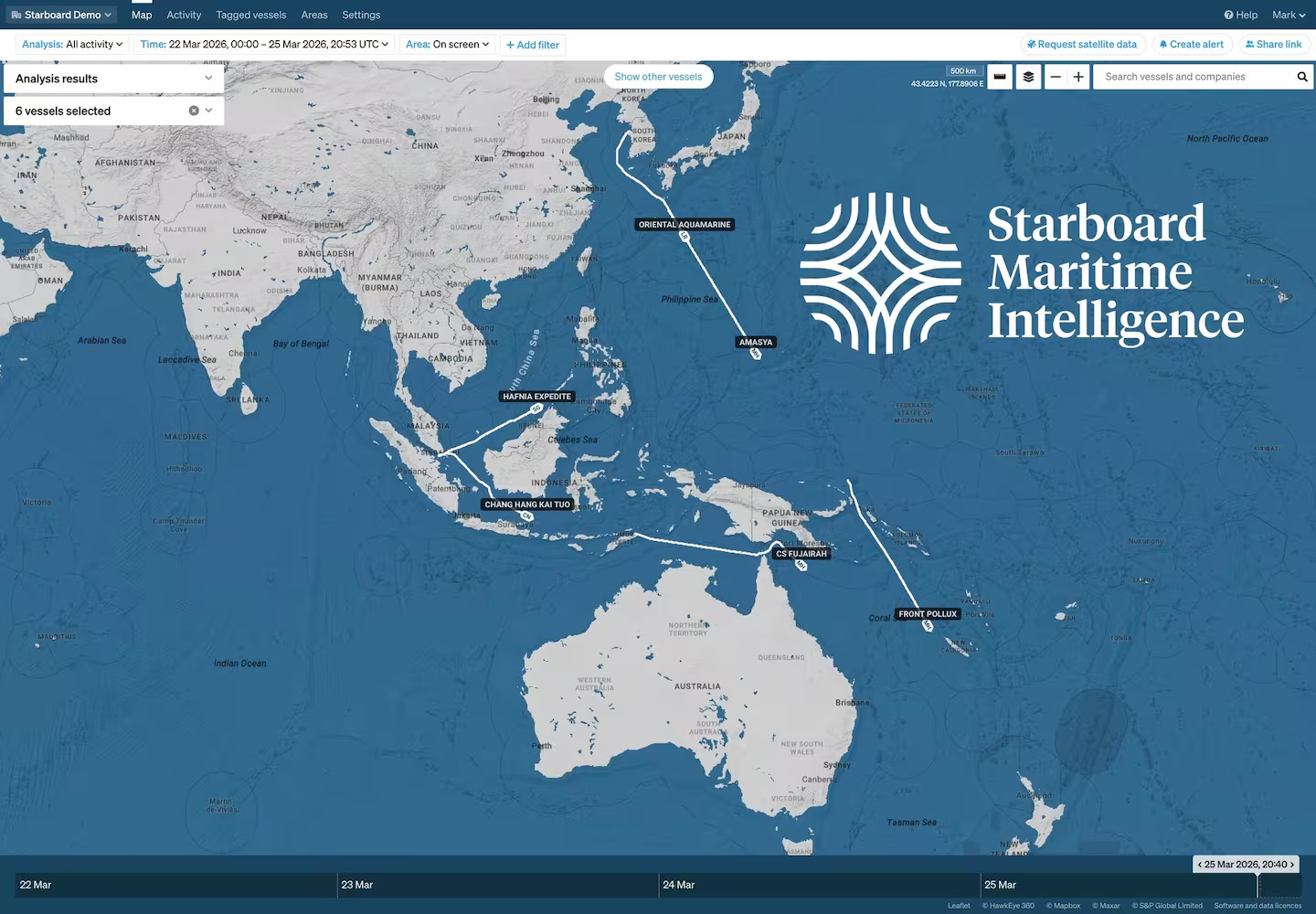
Task: Zoom in the map with plus button
Action: tap(1078, 77)
